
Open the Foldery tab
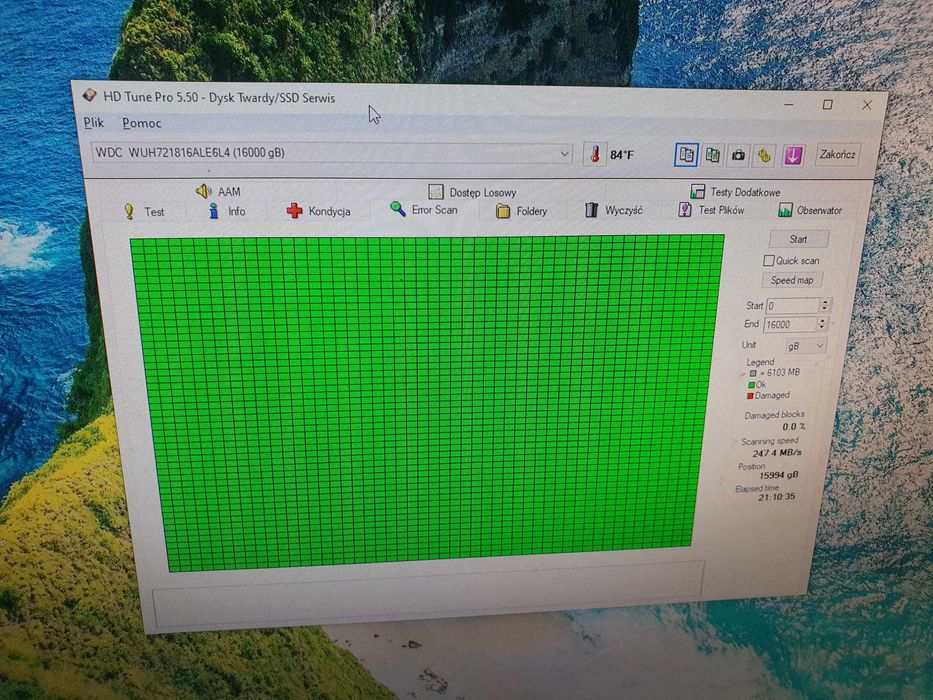521,211
